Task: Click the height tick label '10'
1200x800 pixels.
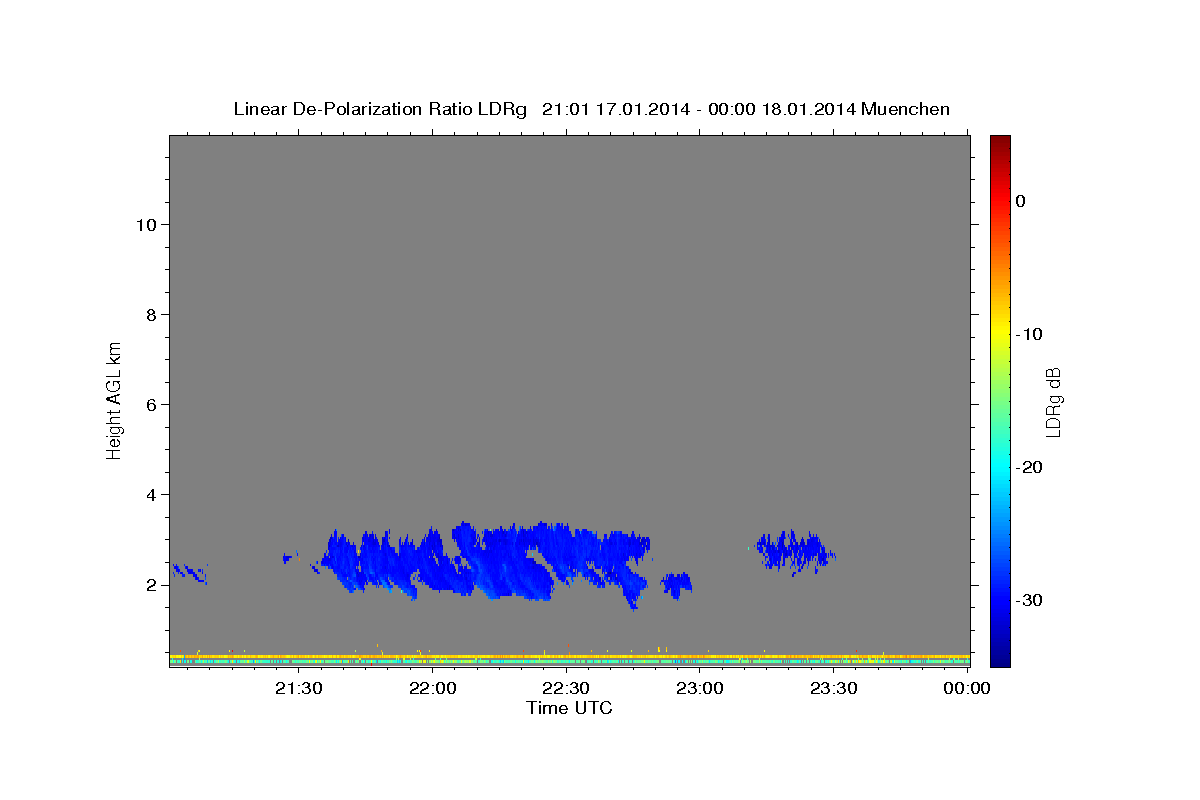Action: point(146,224)
